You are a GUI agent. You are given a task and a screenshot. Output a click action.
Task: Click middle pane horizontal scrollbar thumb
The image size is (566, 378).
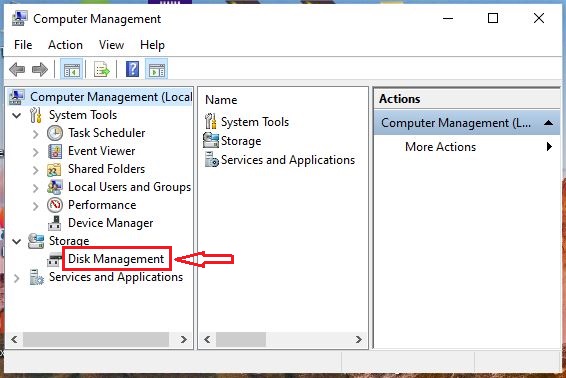coord(241,339)
